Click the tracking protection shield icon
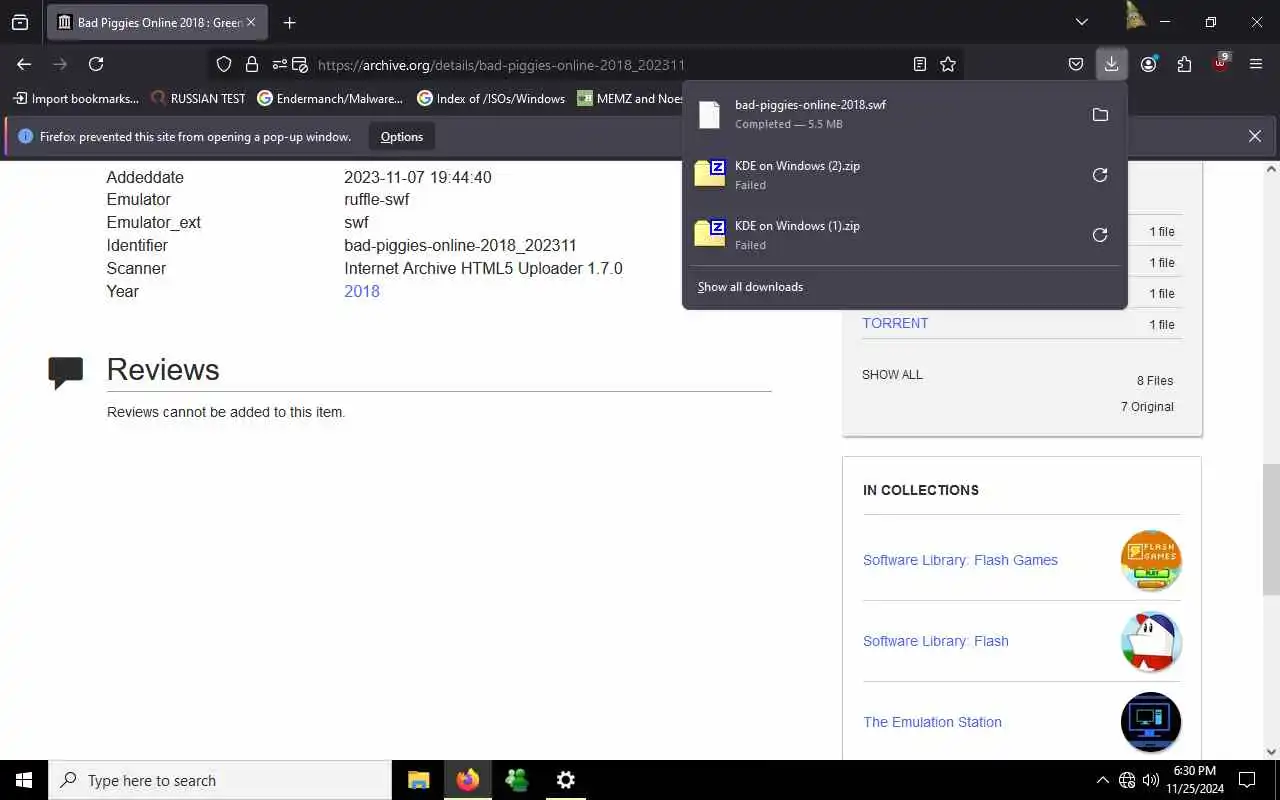 coord(224,64)
